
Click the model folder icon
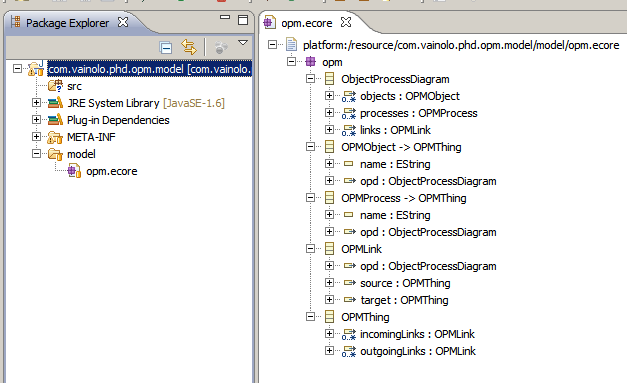[x=55, y=154]
